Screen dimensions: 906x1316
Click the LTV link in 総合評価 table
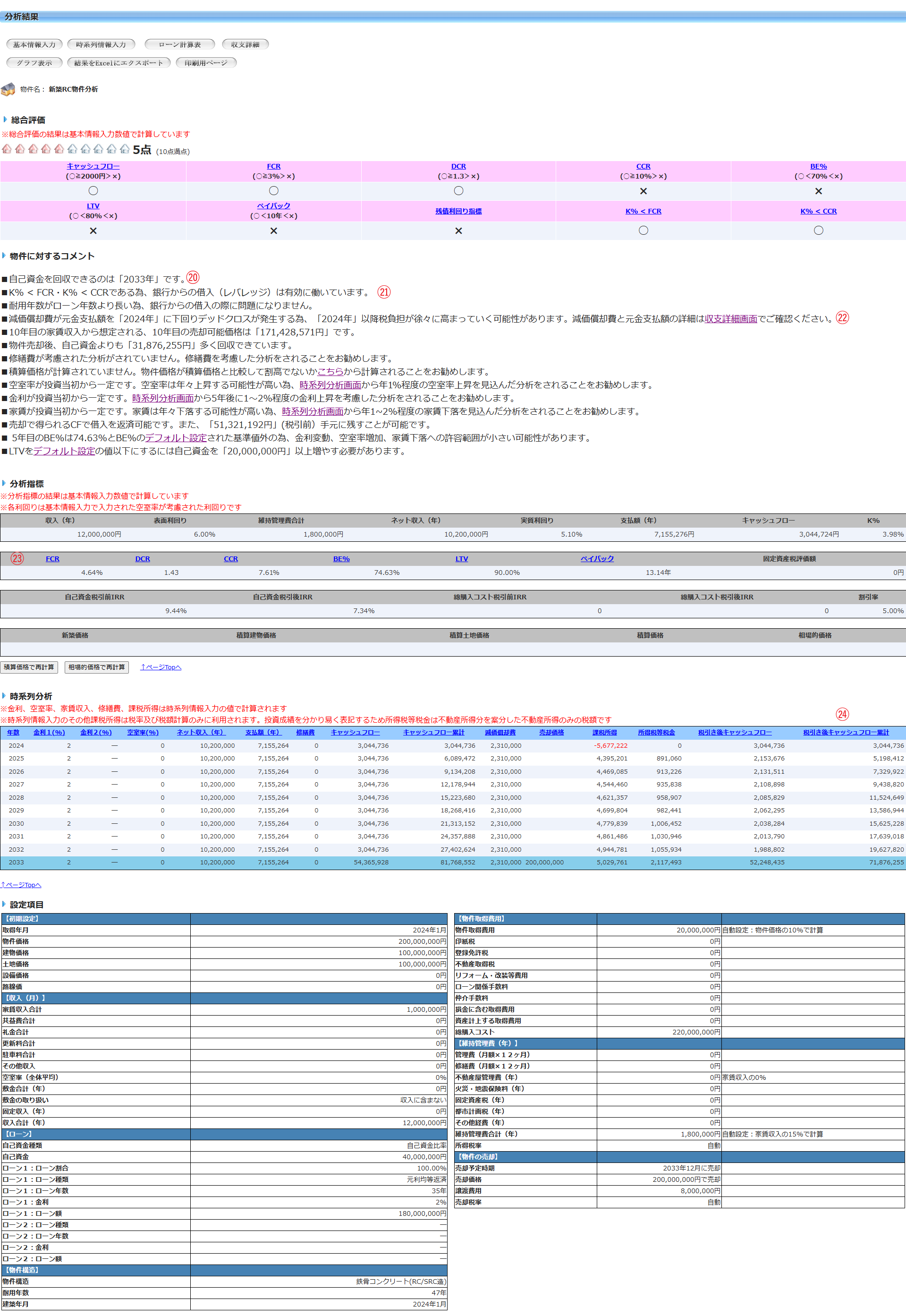coord(93,206)
